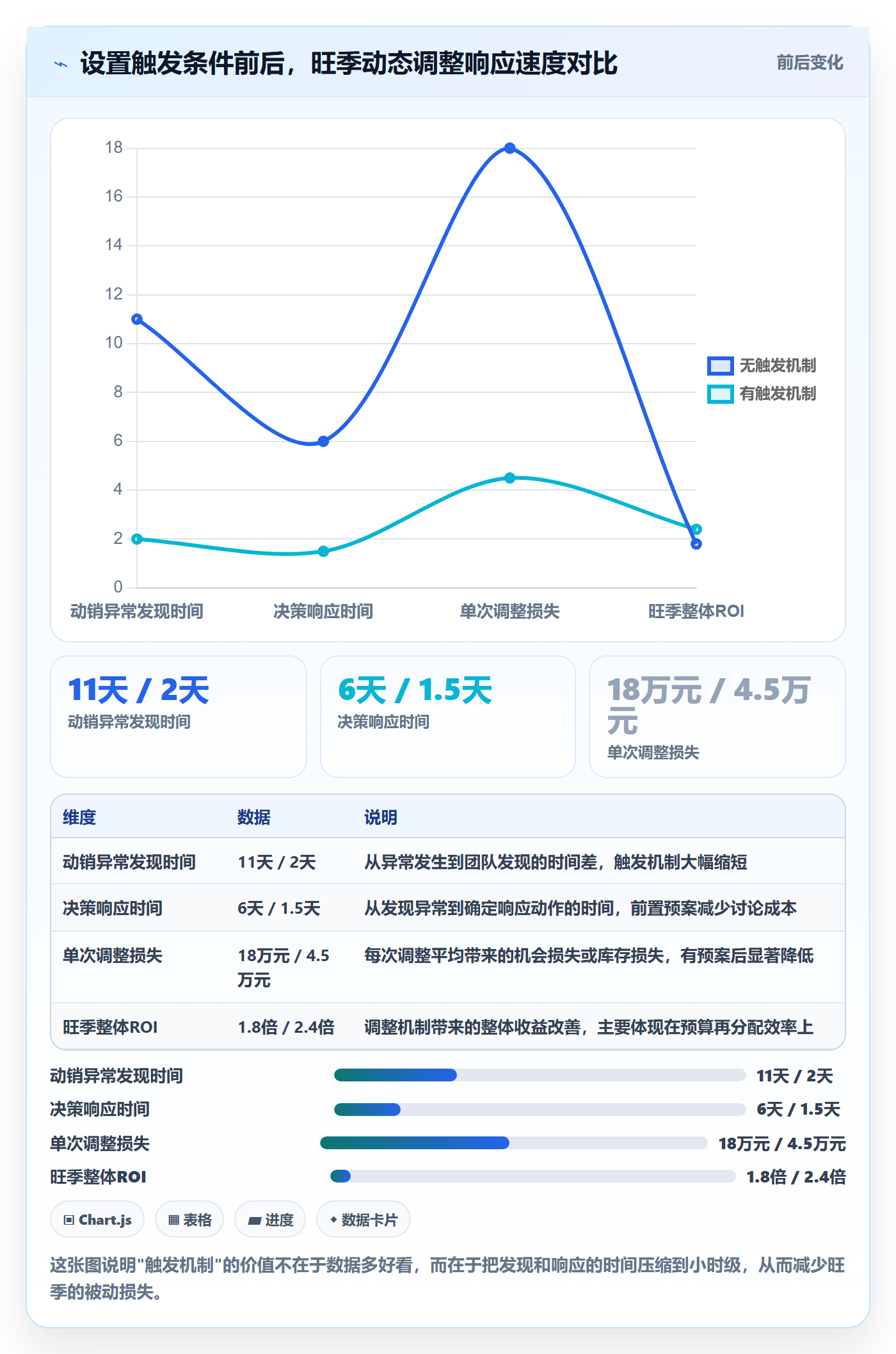Select the Chart.js tag chip
This screenshot has width=896, height=1354.
[x=97, y=1220]
